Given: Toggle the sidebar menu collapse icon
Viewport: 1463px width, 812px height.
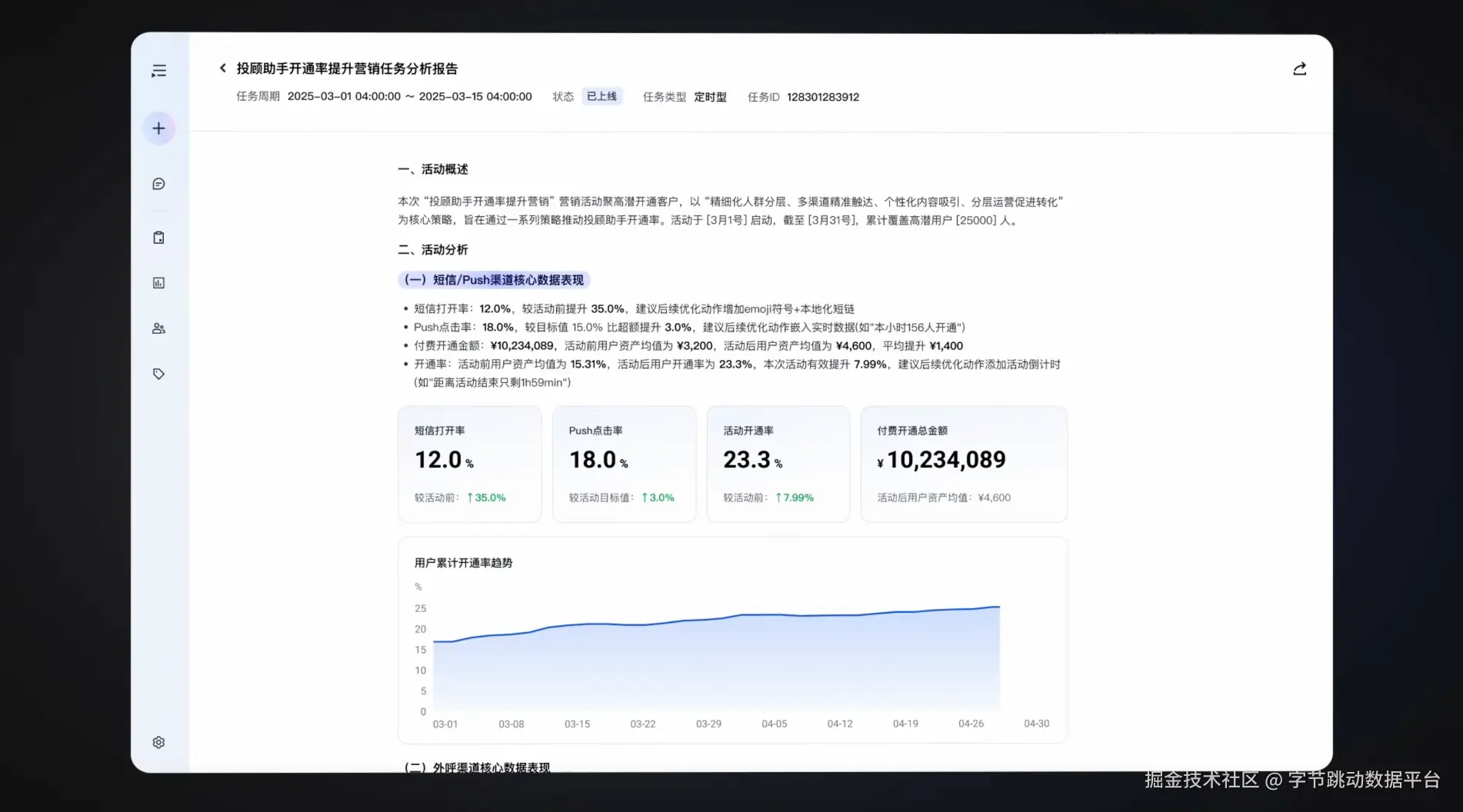Looking at the screenshot, I should [x=158, y=71].
